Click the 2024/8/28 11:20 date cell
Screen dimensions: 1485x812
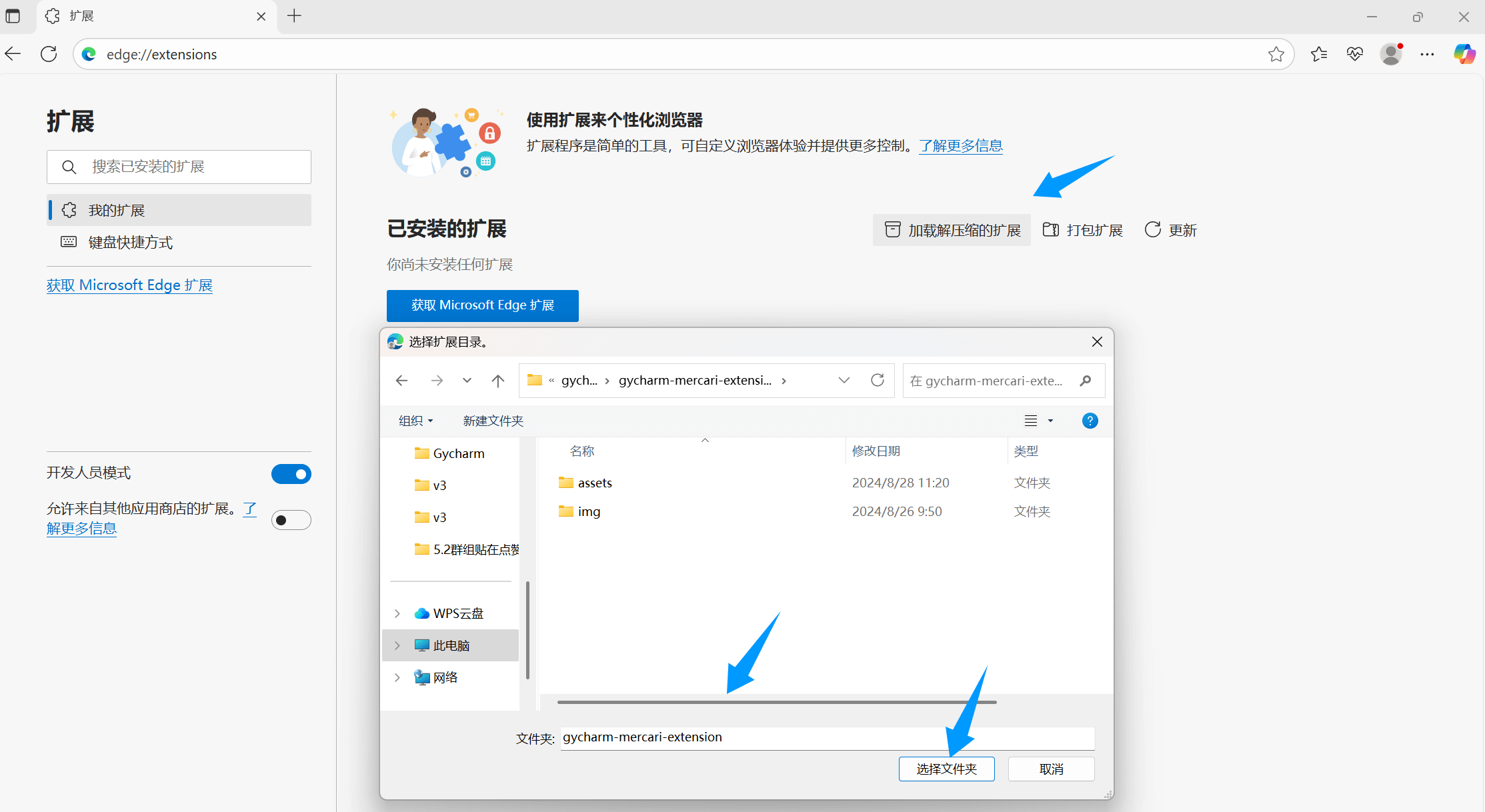[900, 483]
